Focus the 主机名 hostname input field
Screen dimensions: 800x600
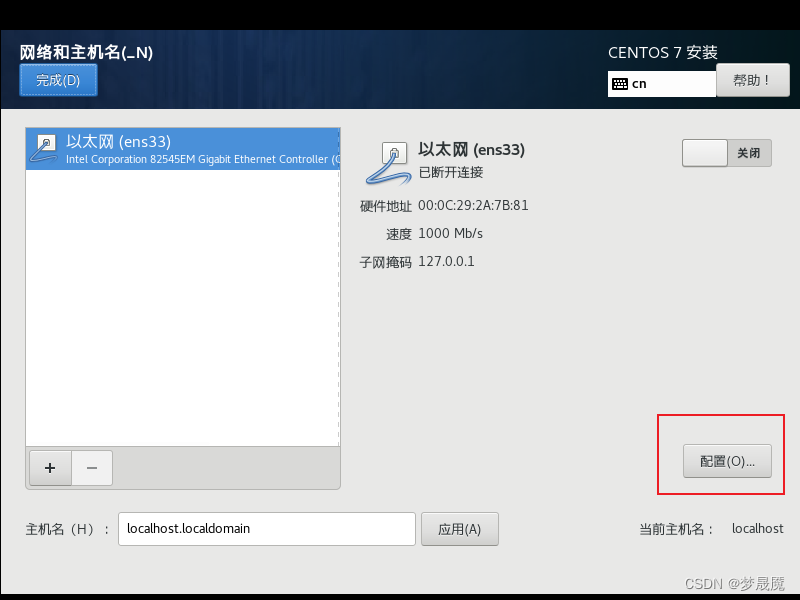pos(267,529)
